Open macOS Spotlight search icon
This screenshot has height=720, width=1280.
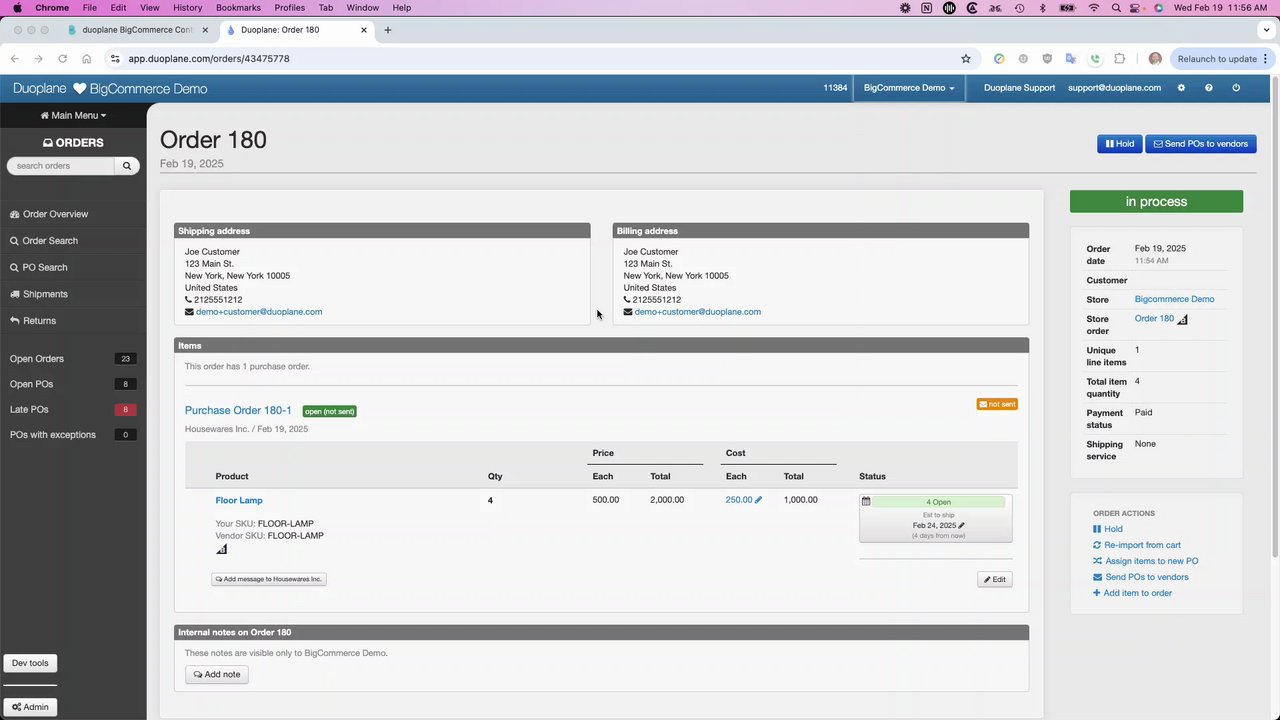(x=1116, y=8)
